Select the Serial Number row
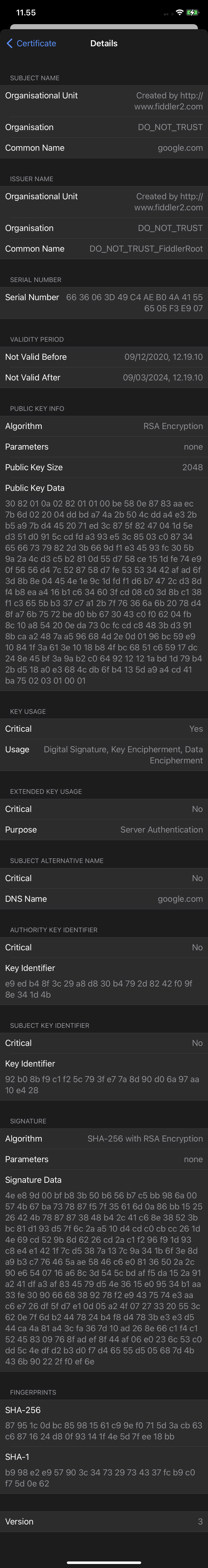 point(104,302)
